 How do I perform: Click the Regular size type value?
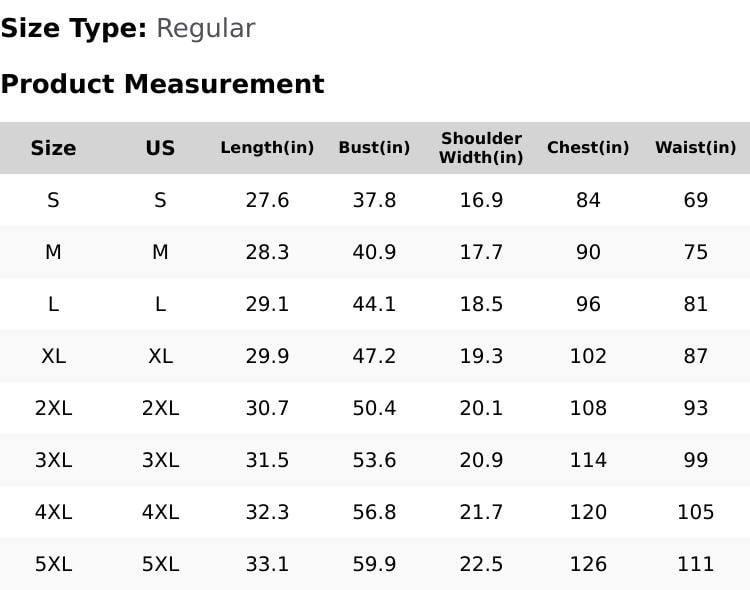click(x=205, y=29)
